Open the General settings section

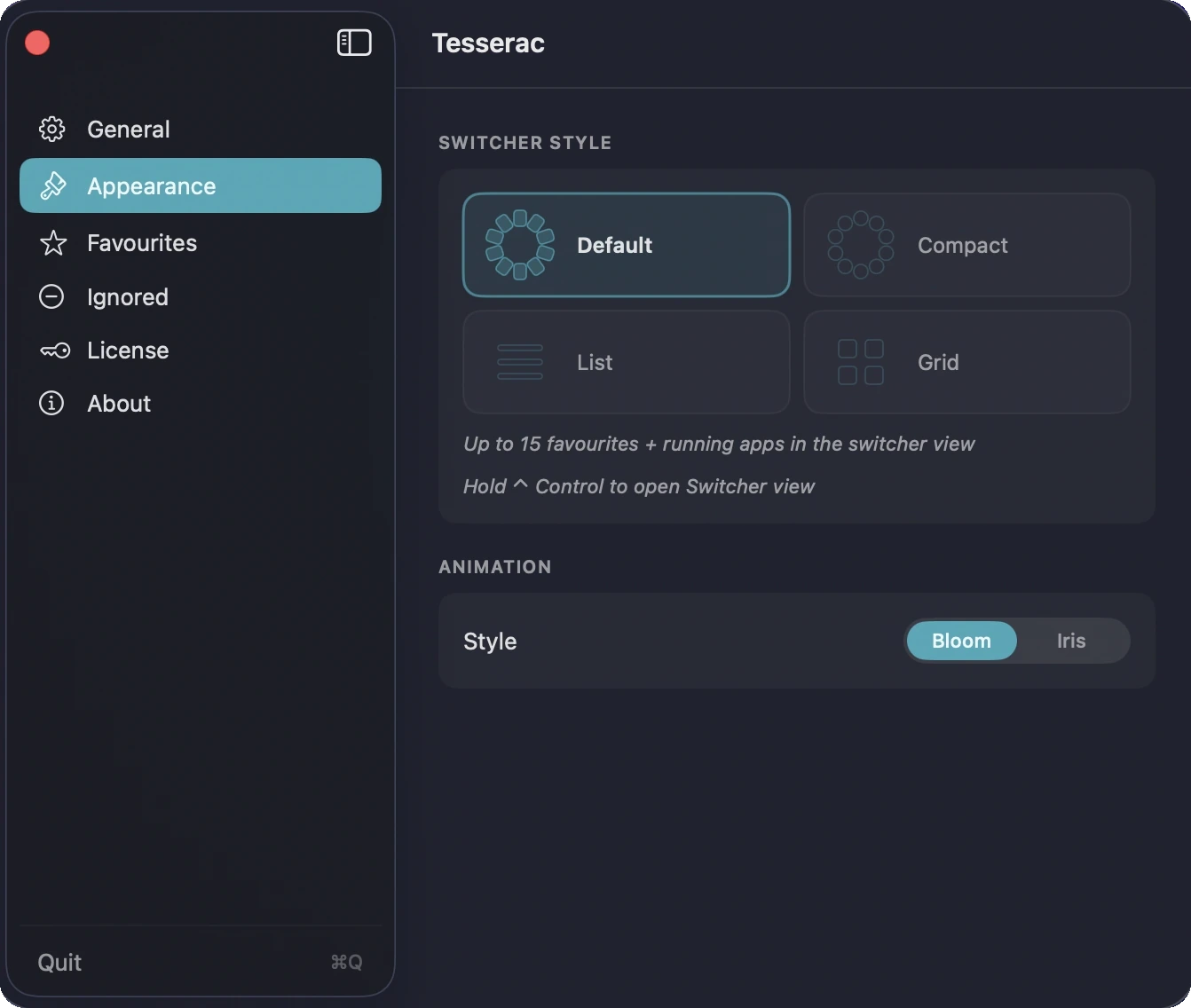tap(201, 130)
